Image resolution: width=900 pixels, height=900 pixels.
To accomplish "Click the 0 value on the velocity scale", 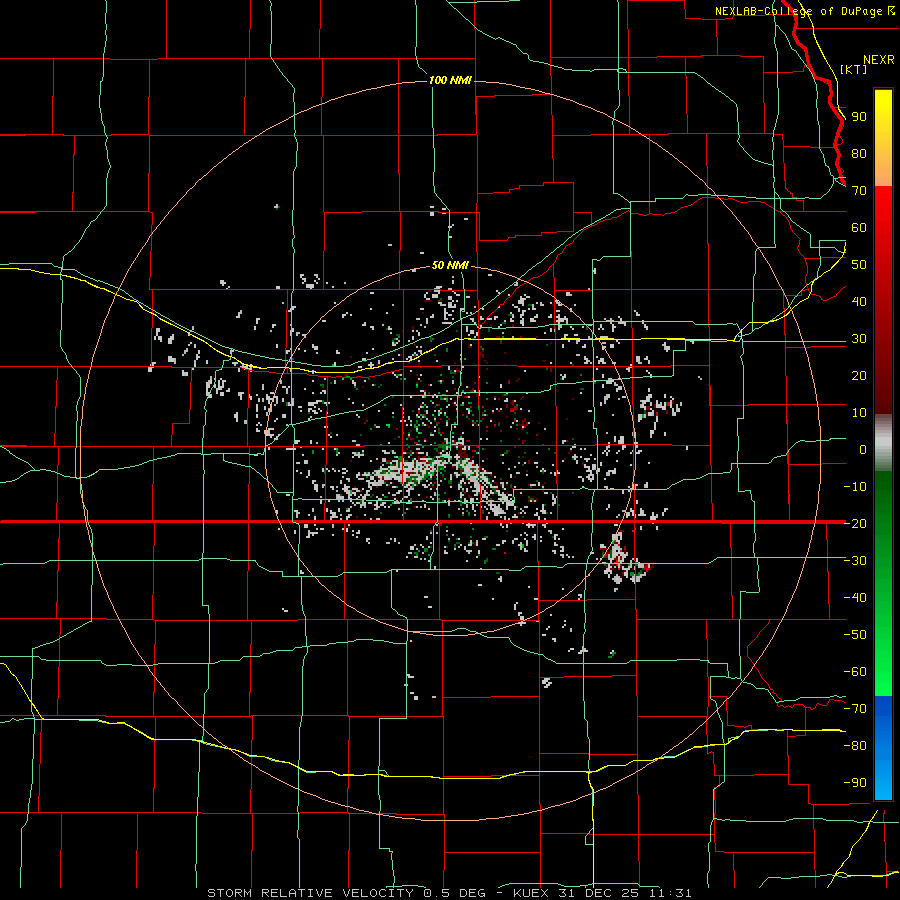I will click(x=863, y=449).
